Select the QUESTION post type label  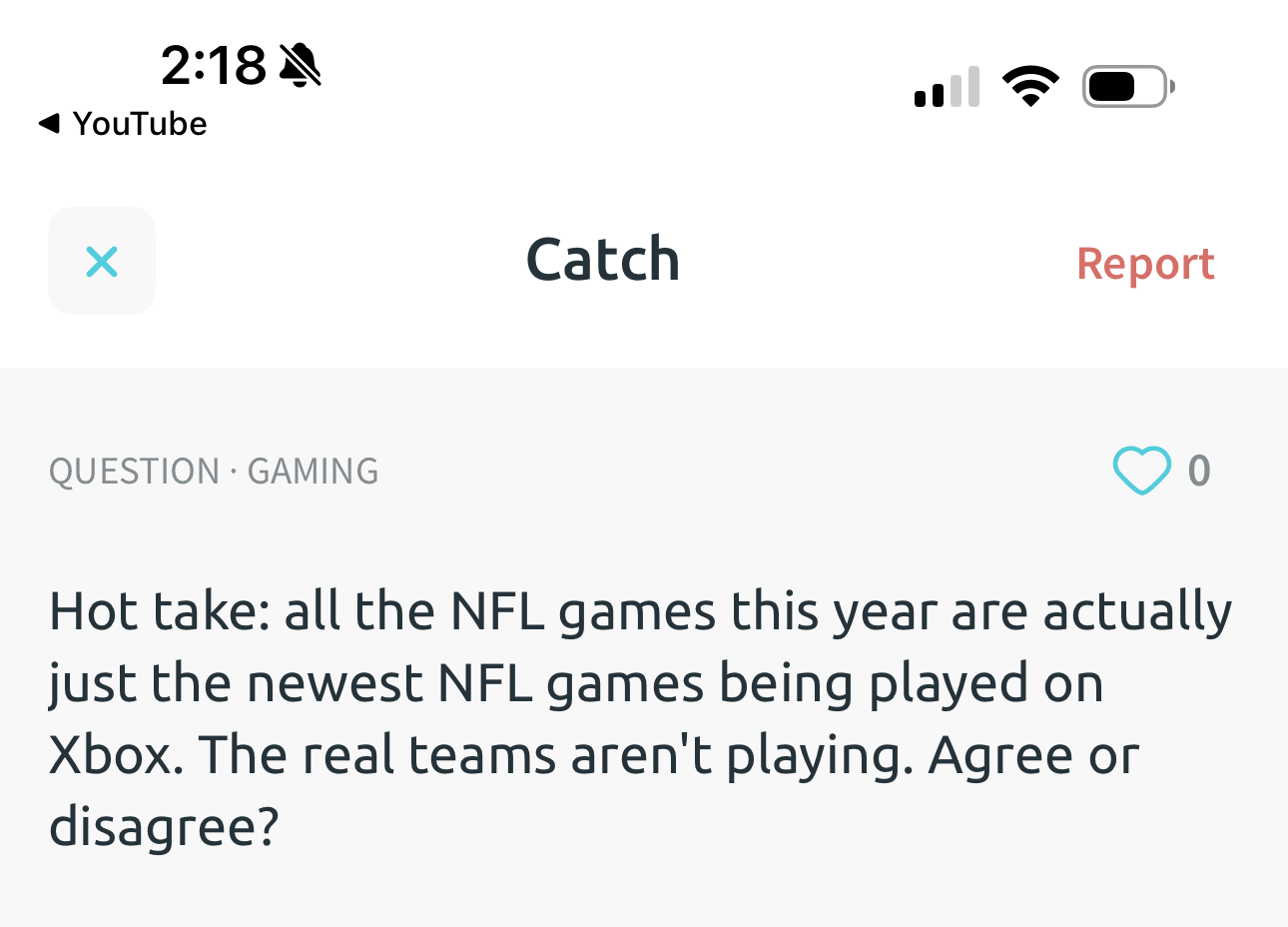(x=134, y=471)
